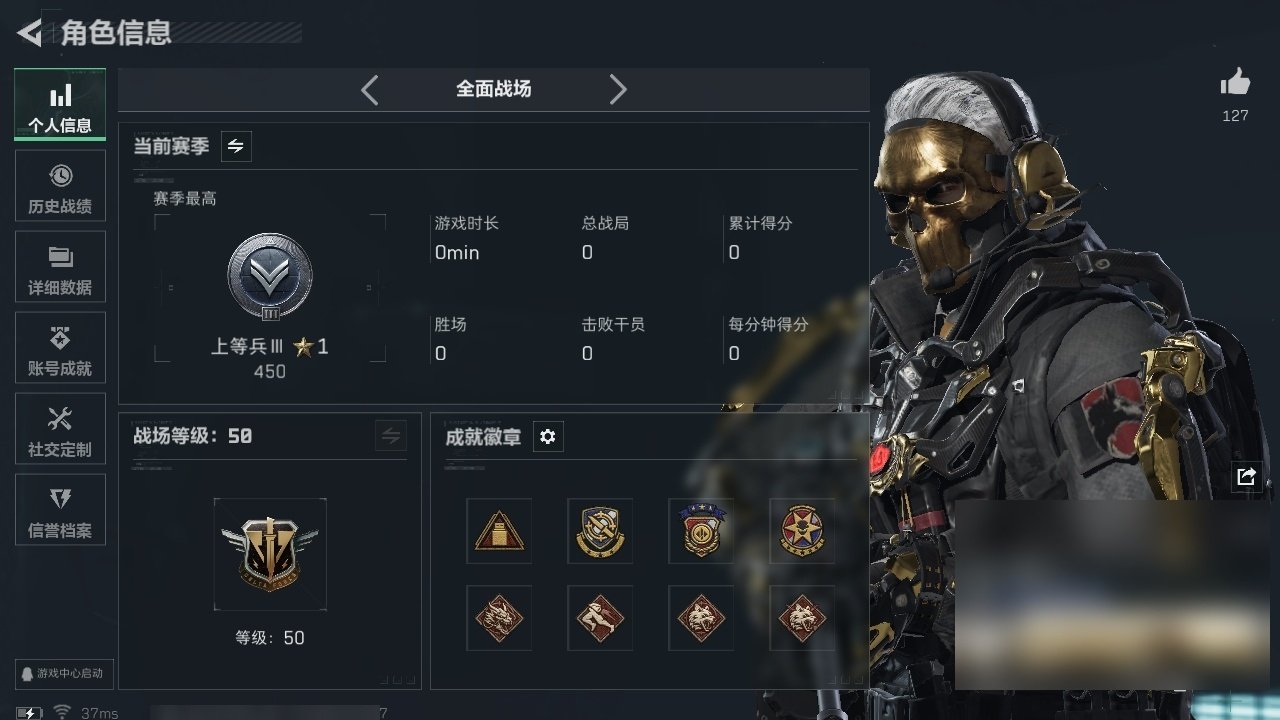This screenshot has width=1280, height=720.
Task: Share the character profile via share icon
Action: (1246, 477)
